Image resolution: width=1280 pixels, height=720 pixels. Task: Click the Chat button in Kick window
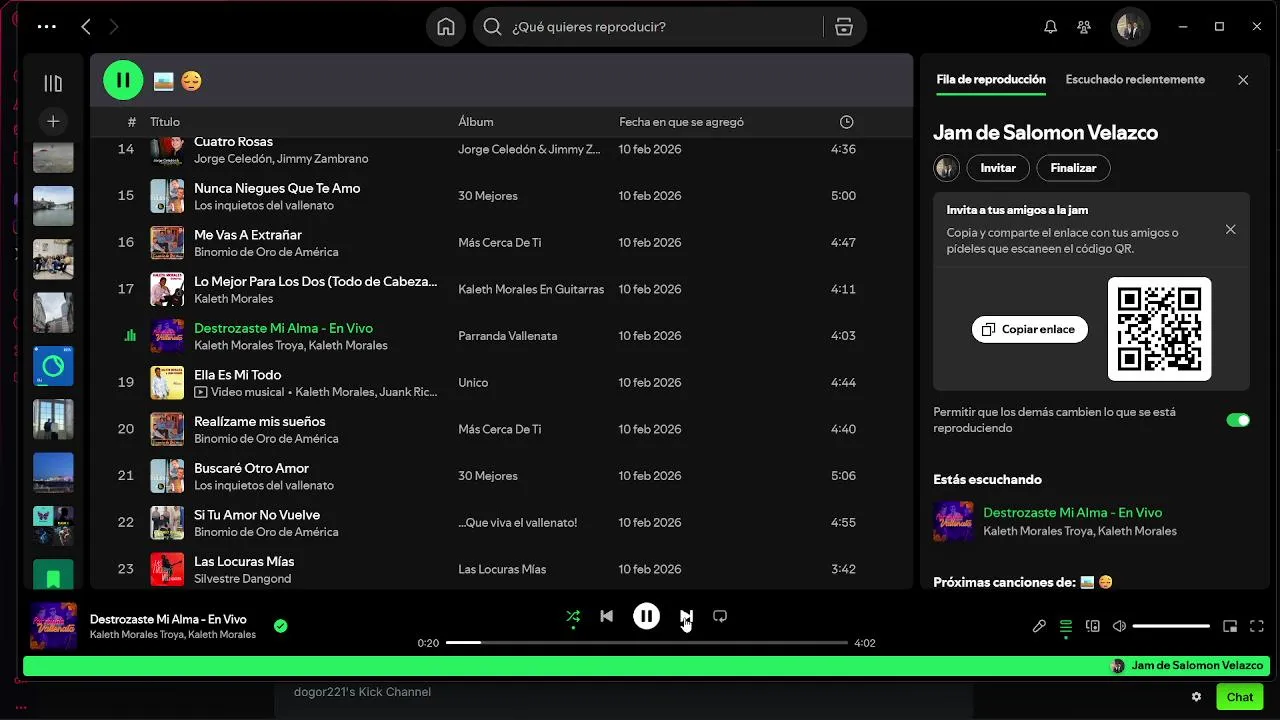tap(1239, 697)
